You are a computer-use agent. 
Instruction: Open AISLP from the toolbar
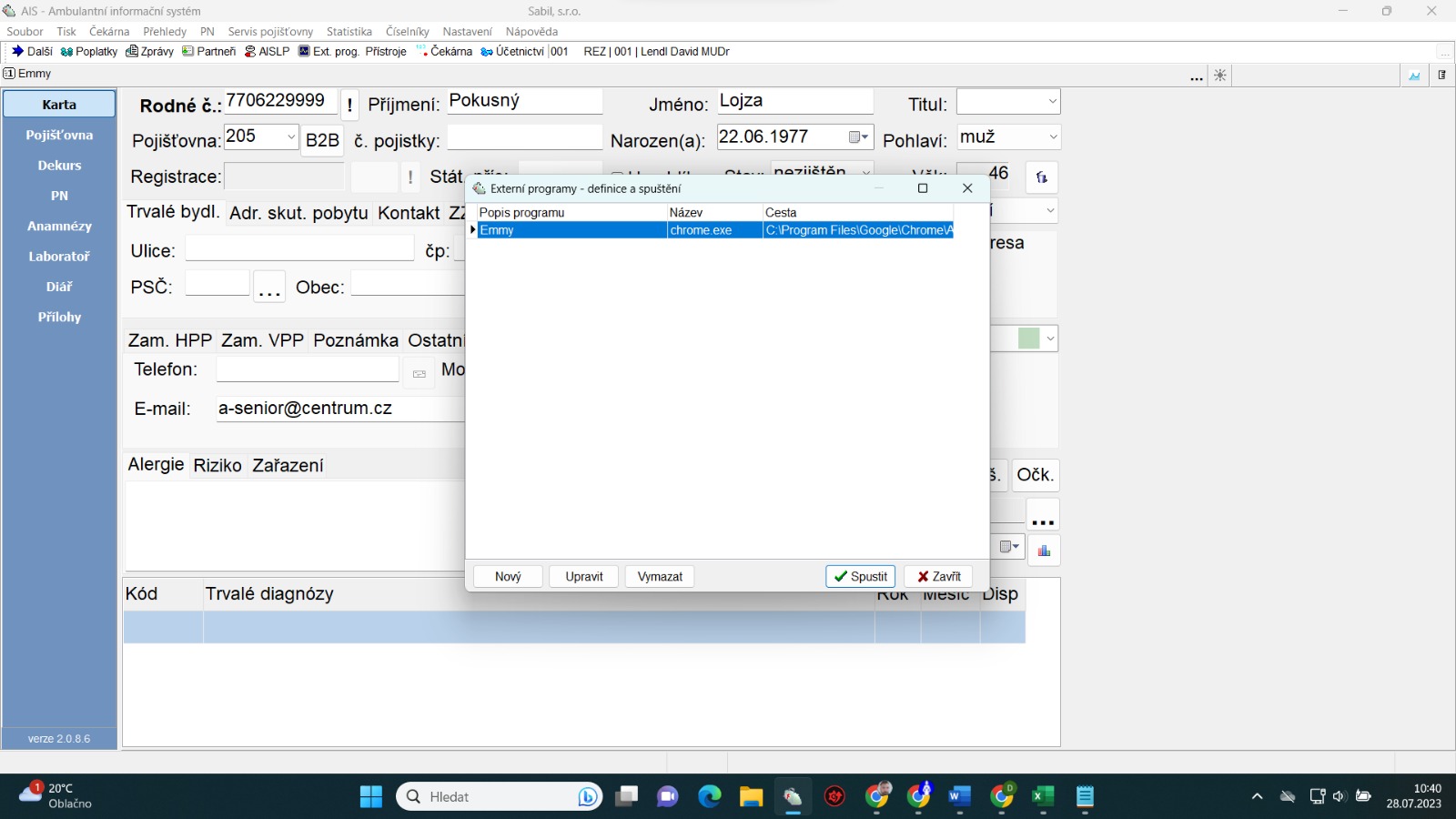pos(267,52)
